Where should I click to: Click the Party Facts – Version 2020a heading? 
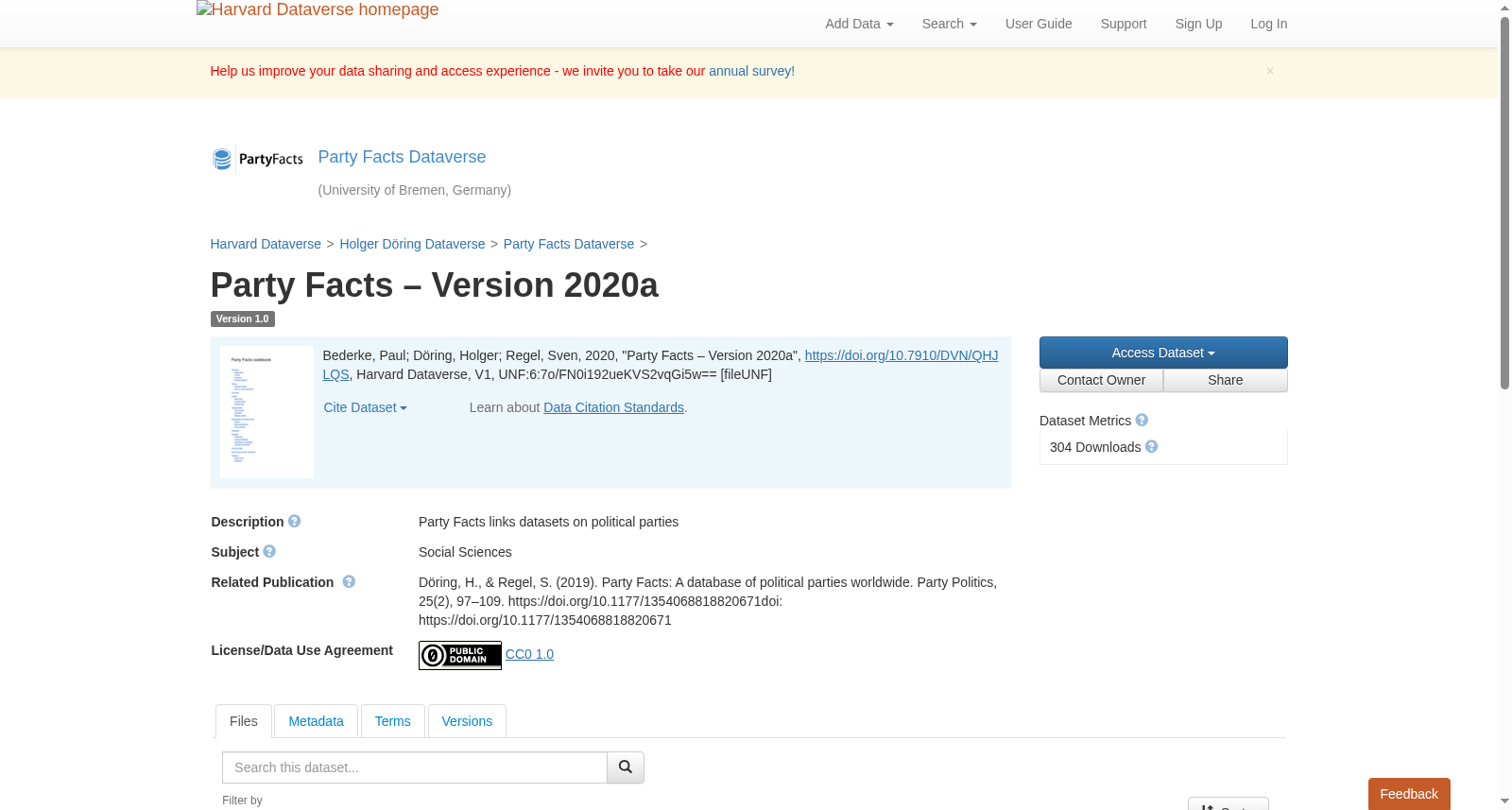[434, 285]
